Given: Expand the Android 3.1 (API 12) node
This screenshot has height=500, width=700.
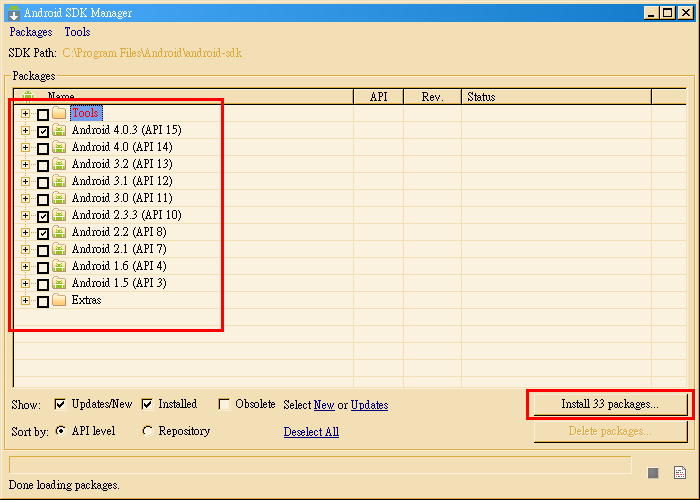Looking at the screenshot, I should [25, 181].
